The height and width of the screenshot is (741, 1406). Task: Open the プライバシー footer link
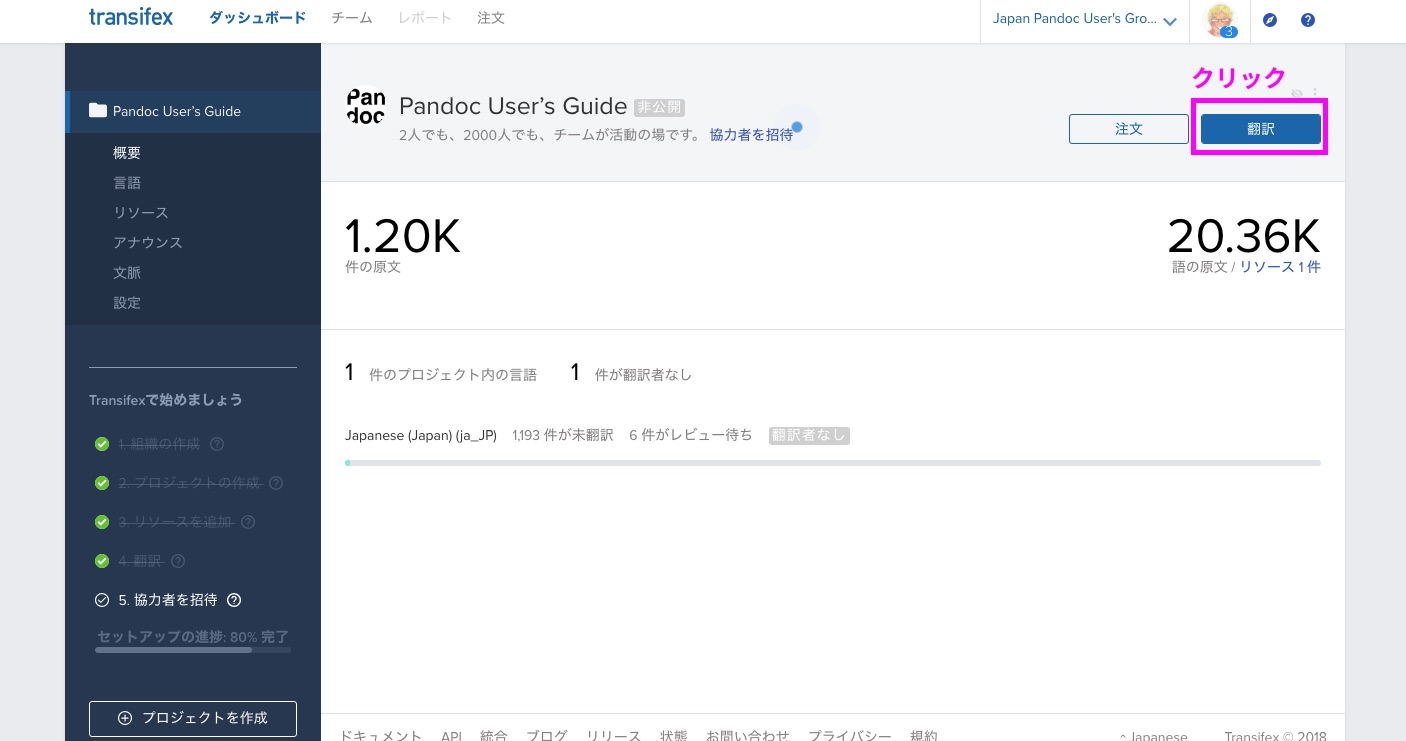point(850,736)
